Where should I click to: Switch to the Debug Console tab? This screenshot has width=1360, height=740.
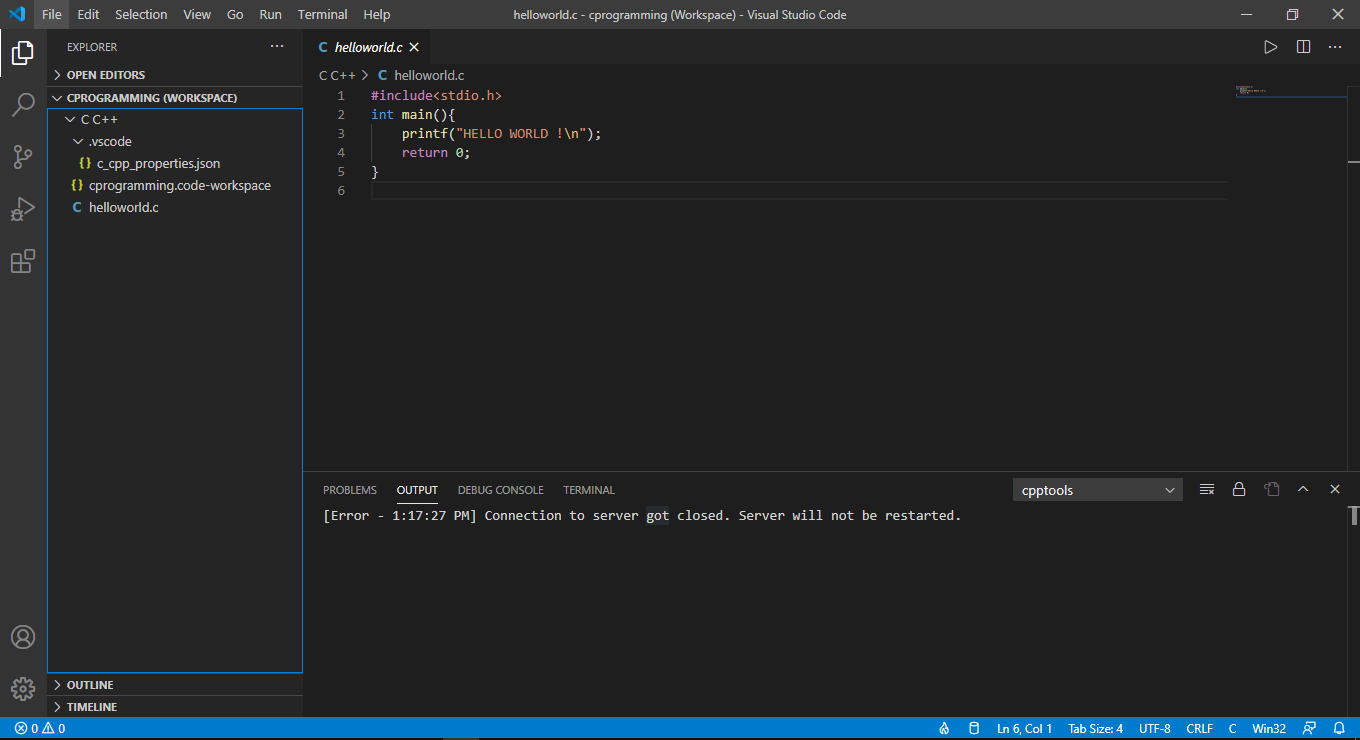[x=501, y=490]
